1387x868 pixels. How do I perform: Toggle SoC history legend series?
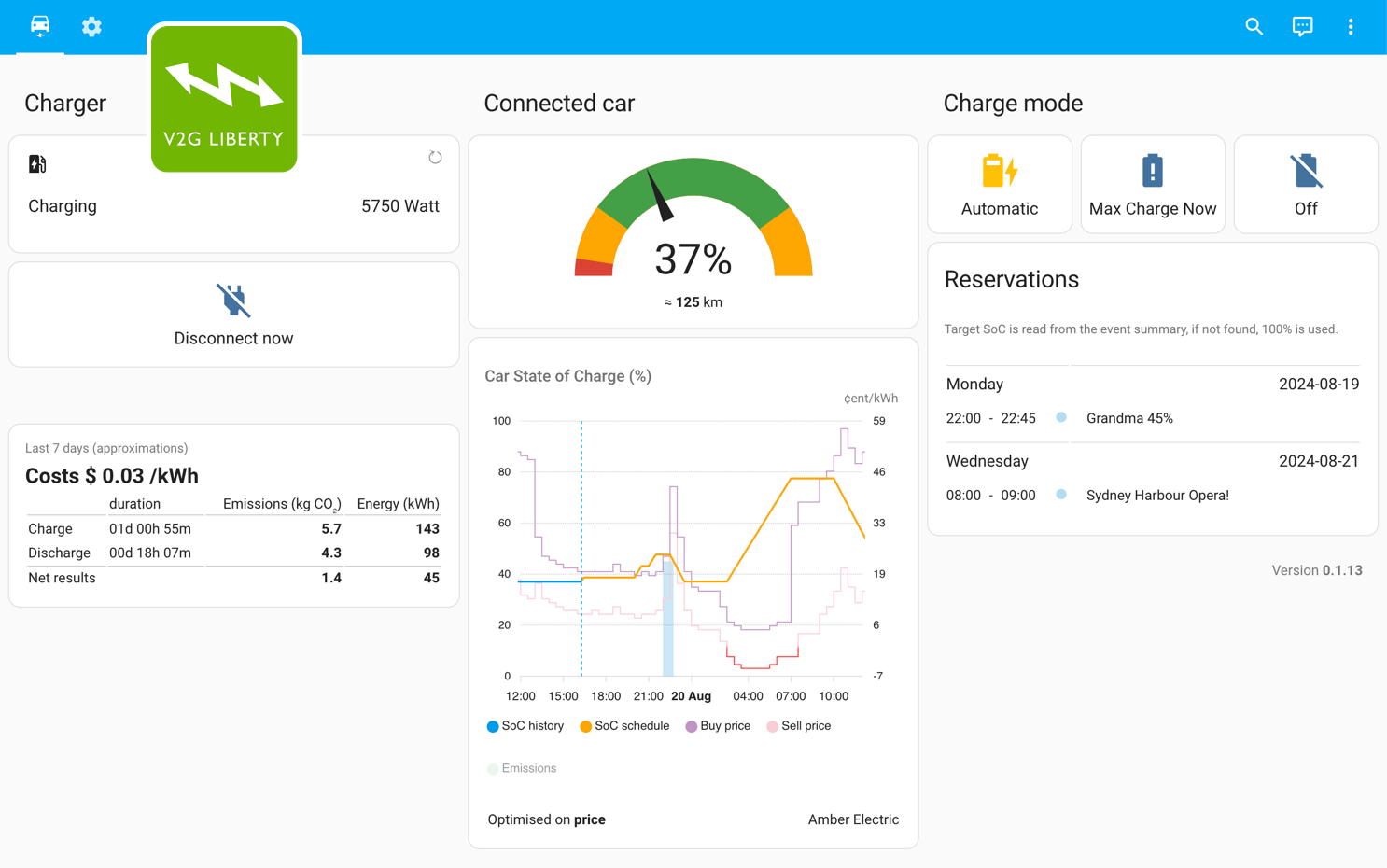point(525,726)
